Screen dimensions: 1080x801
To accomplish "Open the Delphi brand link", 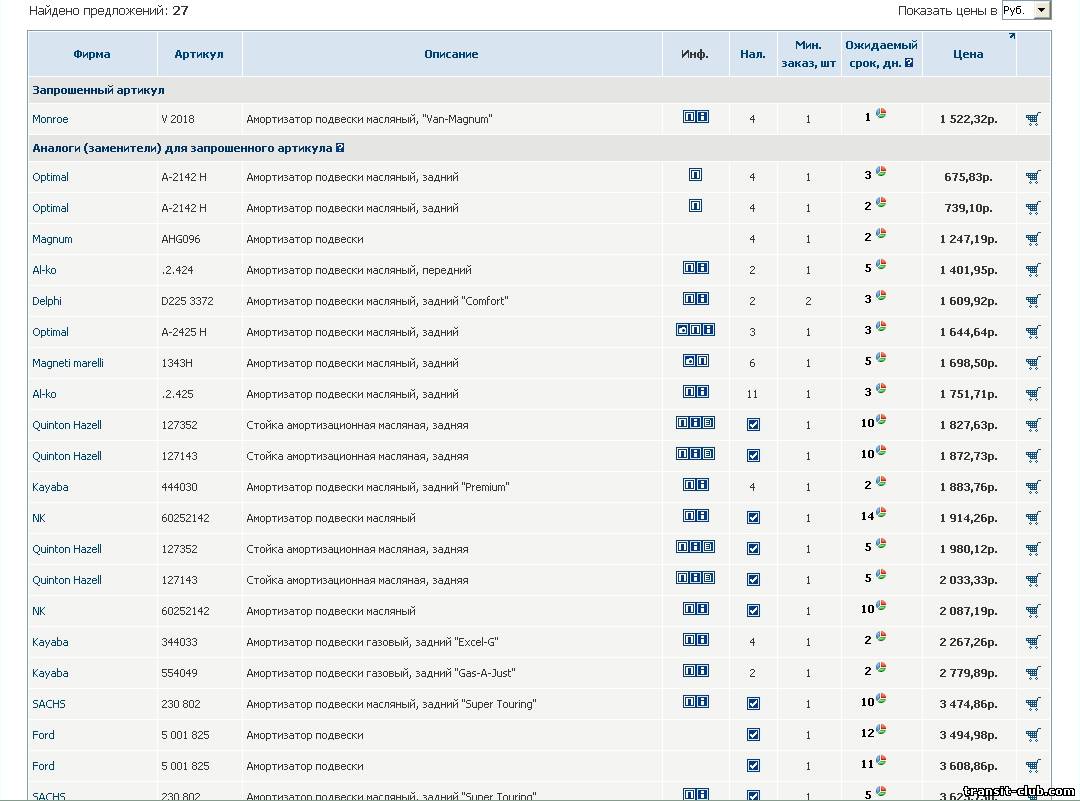I will coord(47,301).
